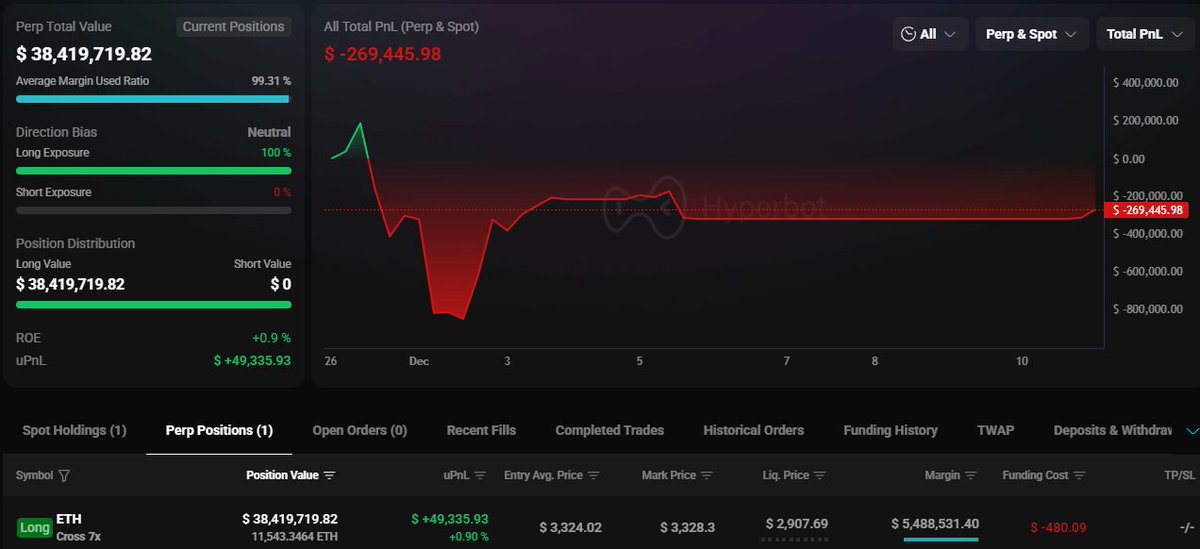Open the Open Orders (0) tab

point(359,430)
